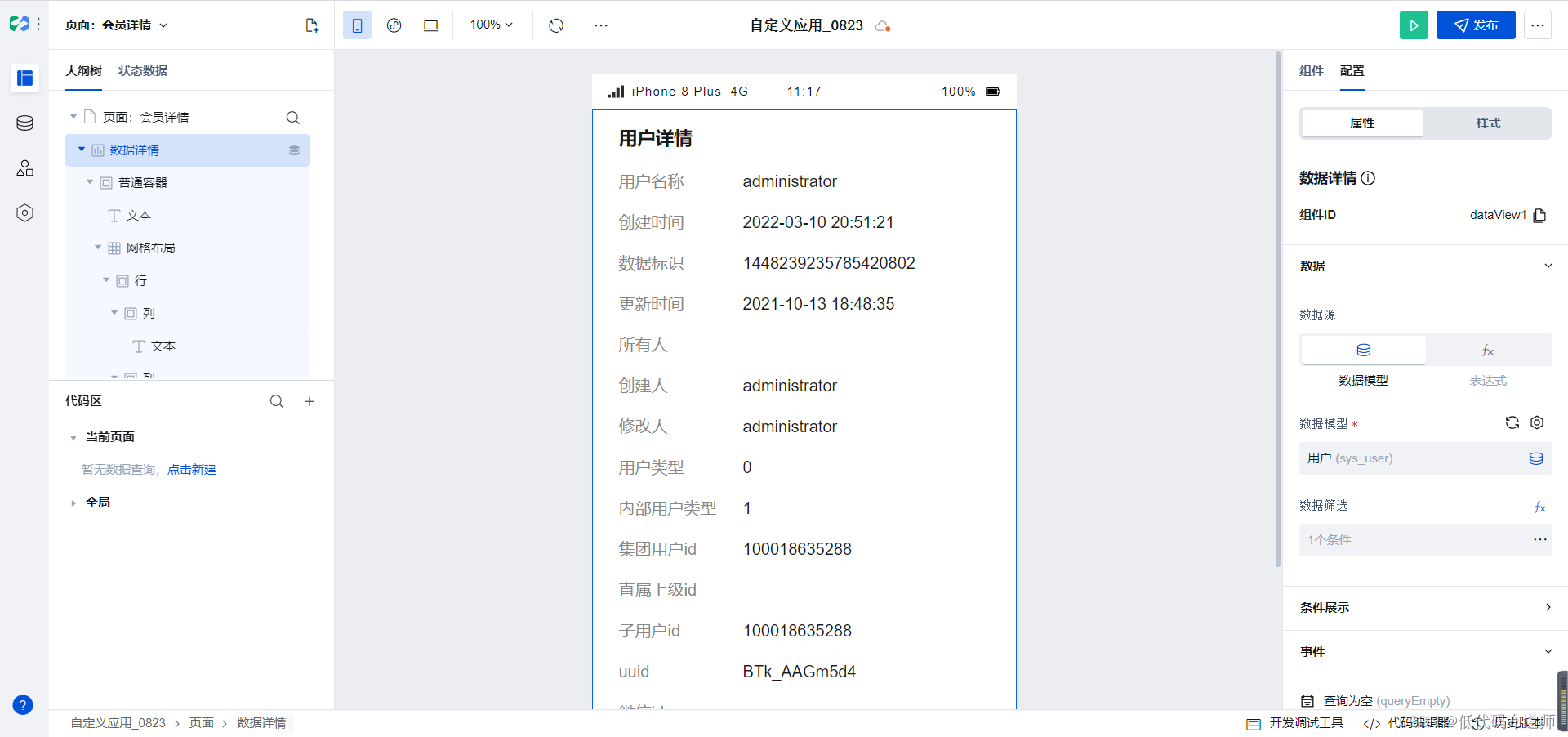Open the outline tree panel icon in sidebar
Screen dimensions: 1568x737
[24, 78]
